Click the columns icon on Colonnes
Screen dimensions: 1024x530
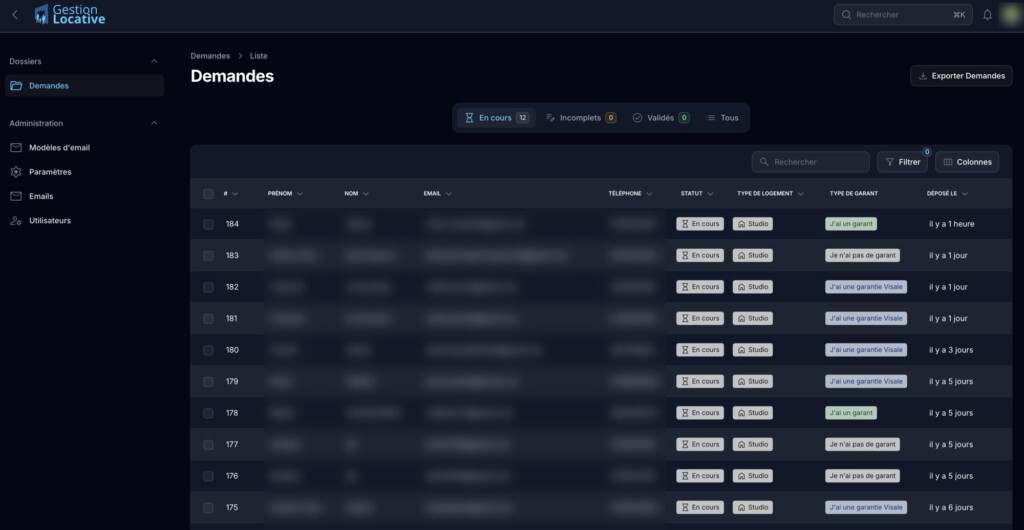(948, 162)
